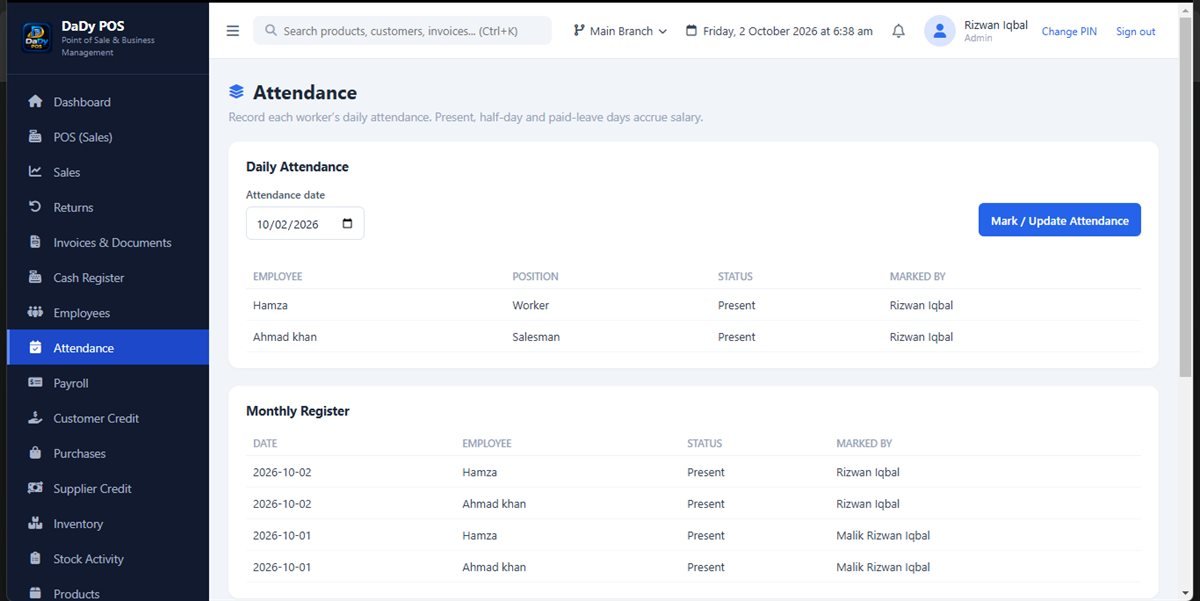The height and width of the screenshot is (601, 1200).
Task: Click the user avatar icon
Action: [940, 31]
